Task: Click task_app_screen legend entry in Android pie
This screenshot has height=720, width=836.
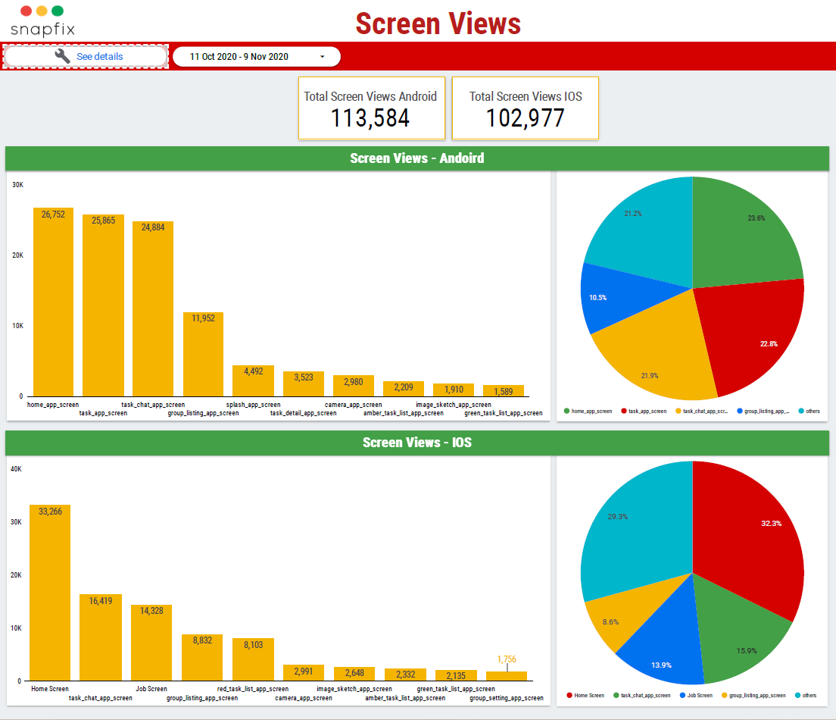Action: click(644, 411)
